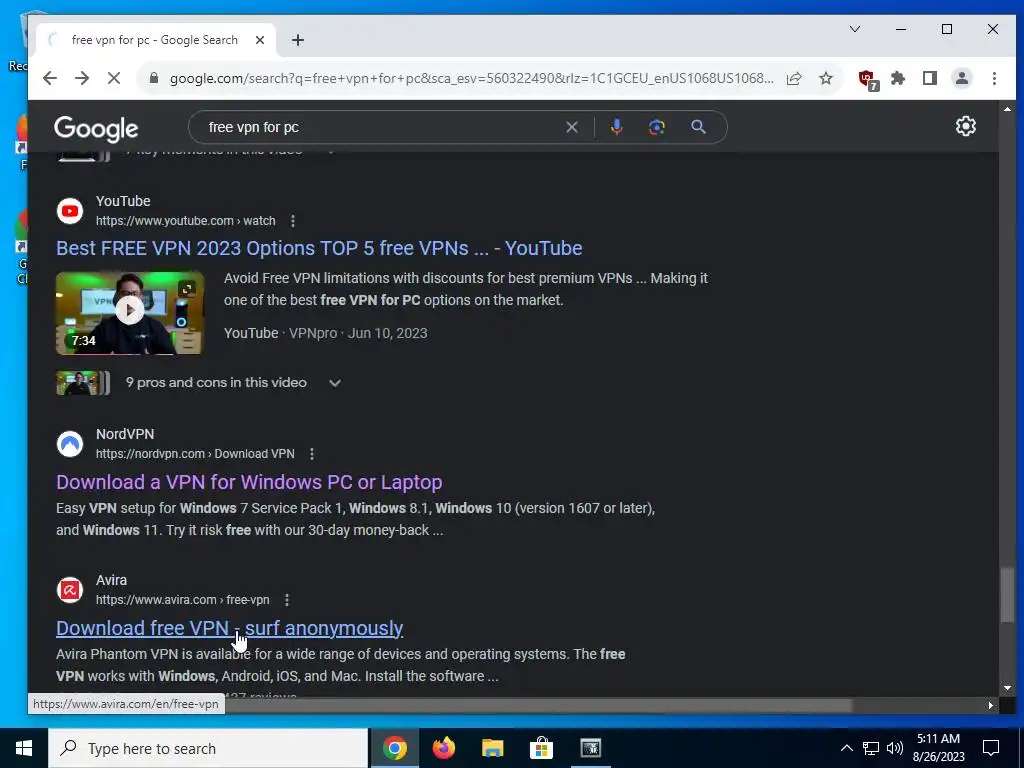Open a new browser tab
1024x768 pixels.
(x=298, y=40)
